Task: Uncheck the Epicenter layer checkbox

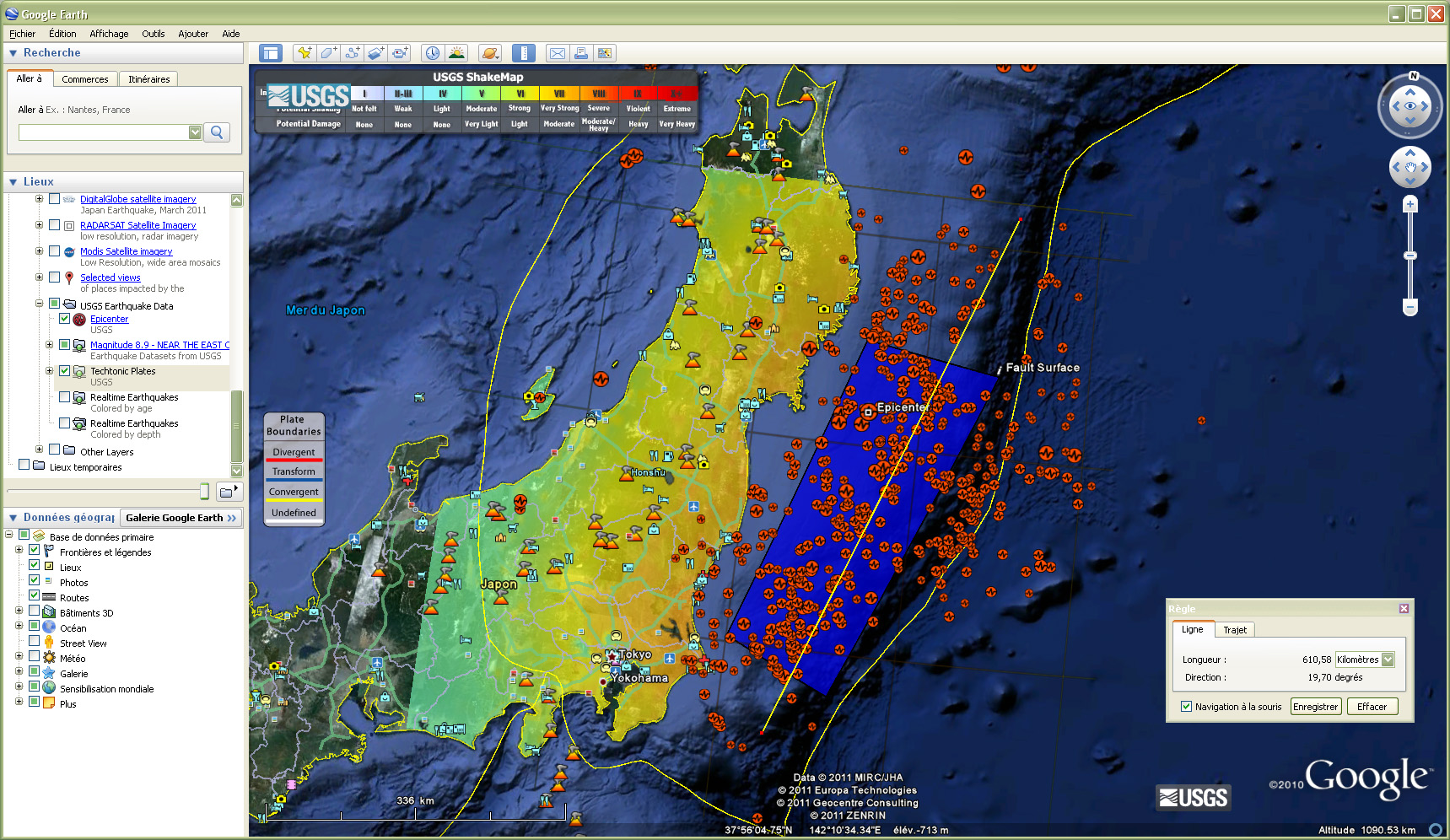Action: 64,319
